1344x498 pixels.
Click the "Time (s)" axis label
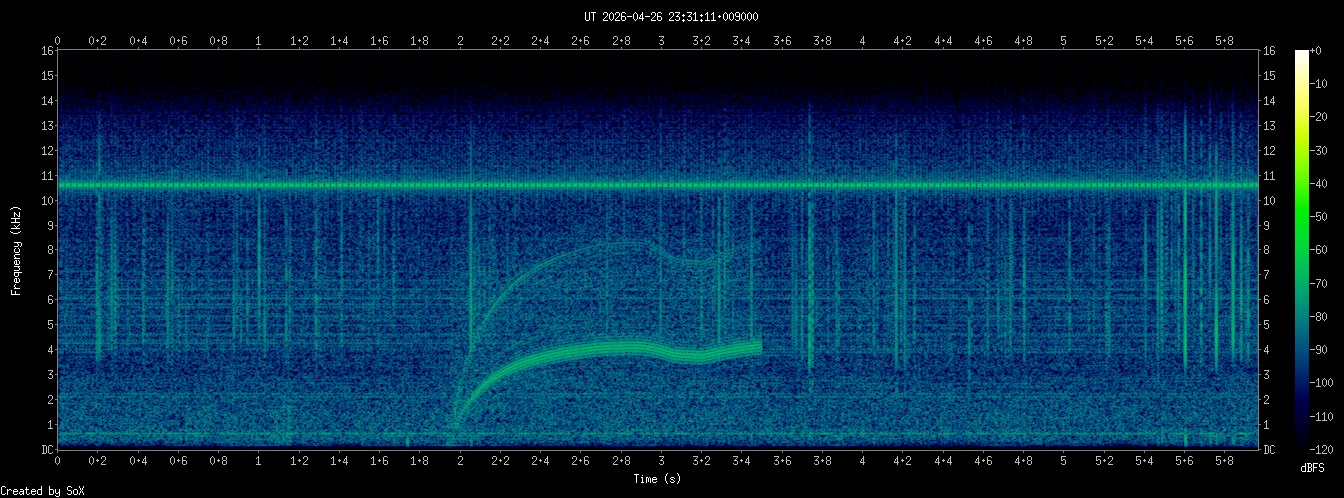coord(657,479)
